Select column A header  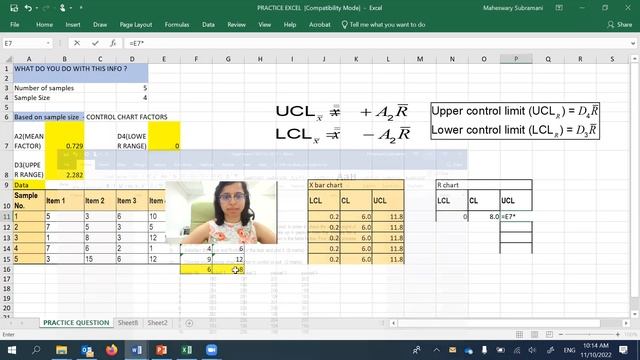(x=29, y=59)
